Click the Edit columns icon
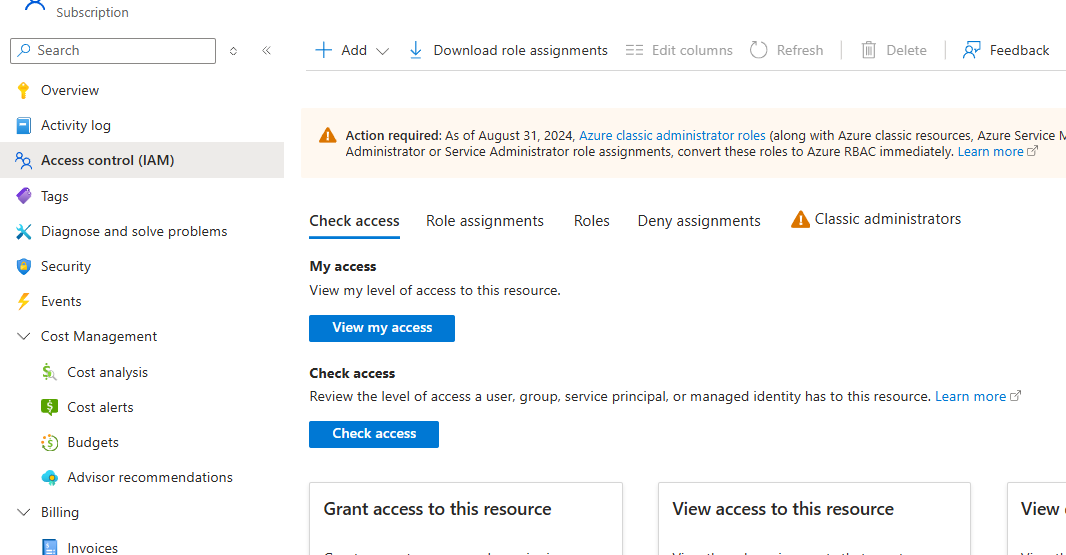Image resolution: width=1066 pixels, height=555 pixels. coord(634,50)
